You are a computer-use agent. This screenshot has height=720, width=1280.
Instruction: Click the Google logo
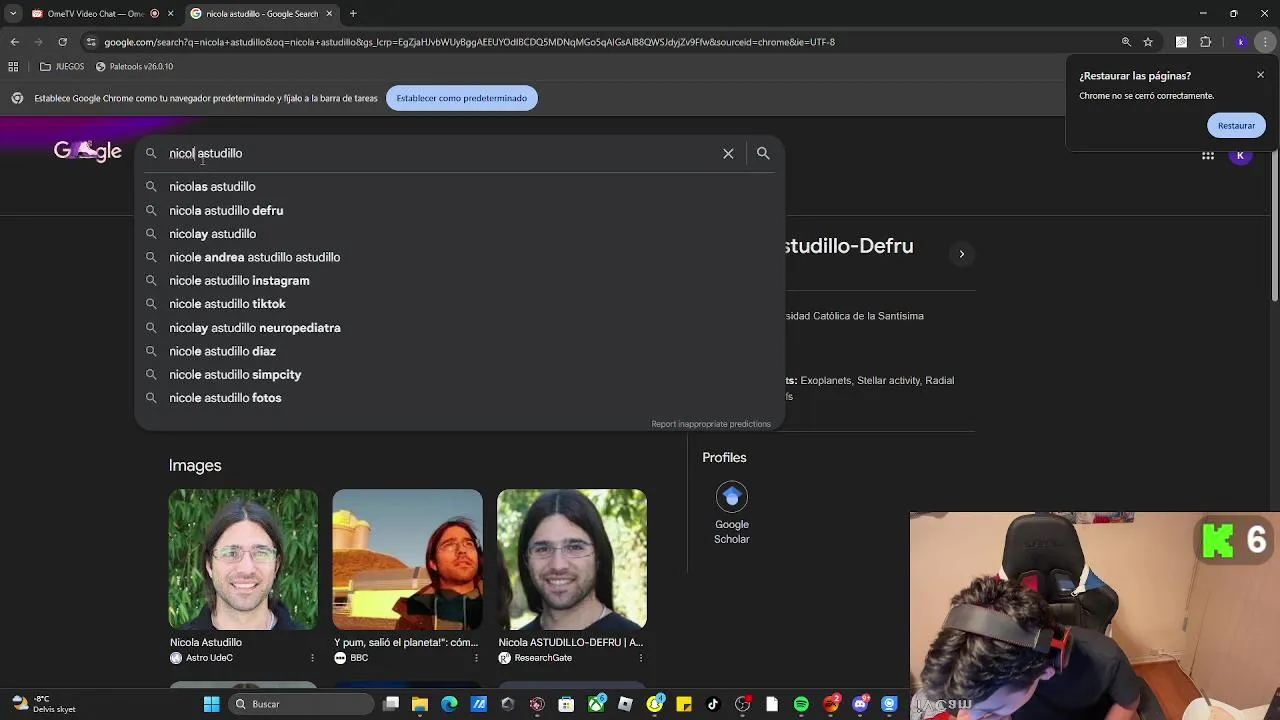[x=88, y=151]
